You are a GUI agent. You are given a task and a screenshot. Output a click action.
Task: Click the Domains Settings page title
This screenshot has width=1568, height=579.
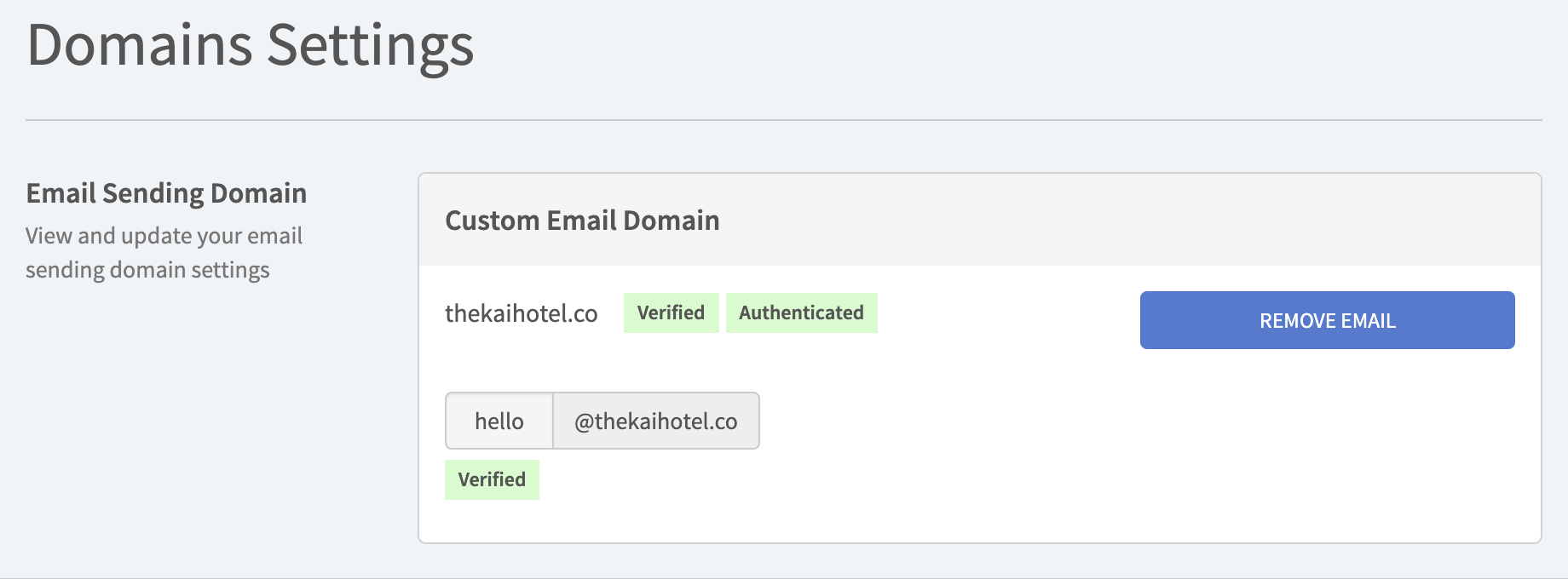coord(250,44)
